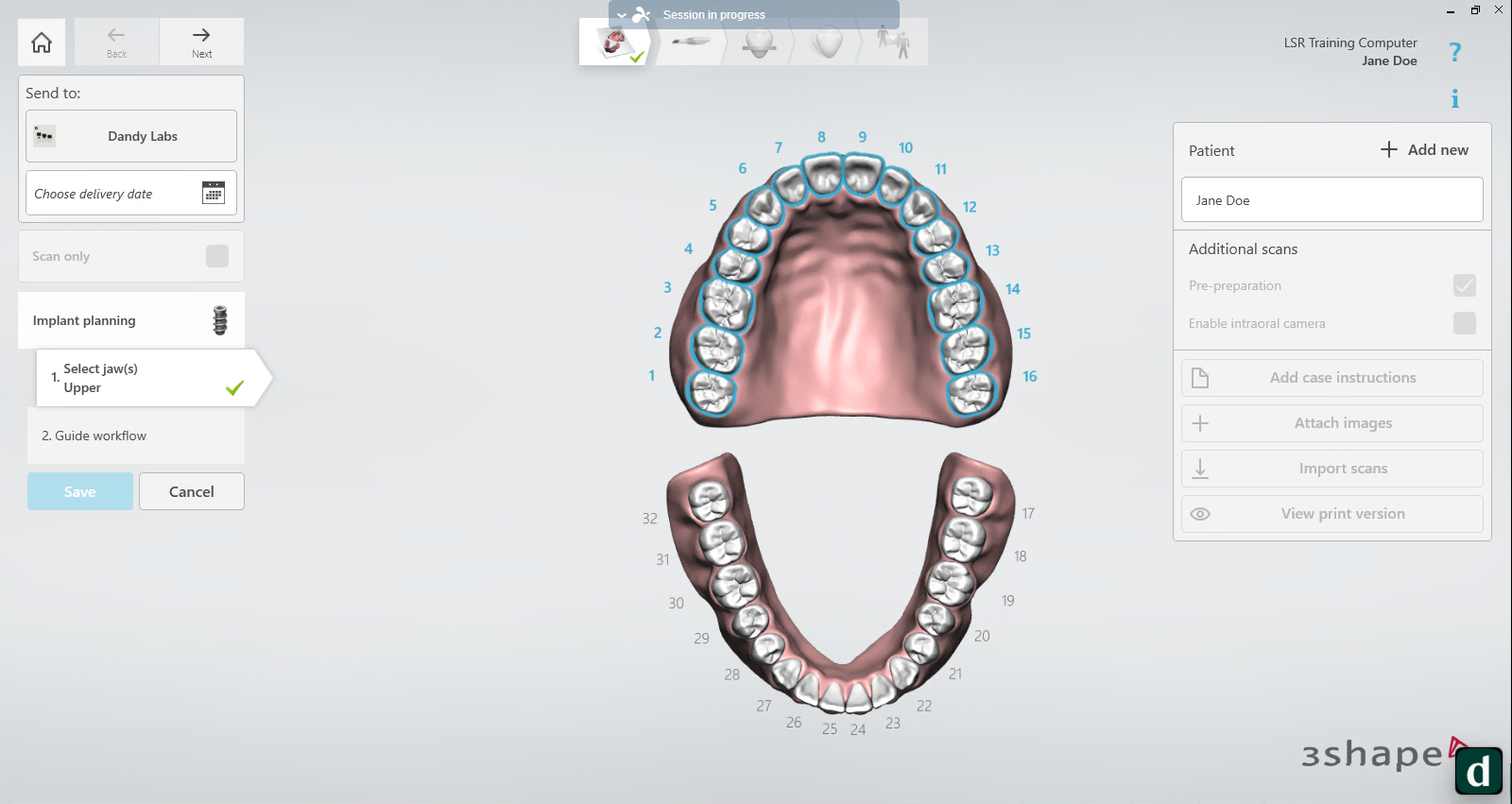Open the send-to-lab workflow step
Viewport: 1512px width, 804px height.
(x=893, y=43)
